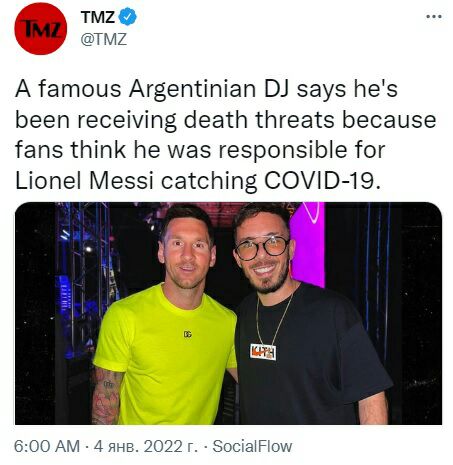Click the red TMZ profile avatar
453x465 pixels.
[40, 29]
